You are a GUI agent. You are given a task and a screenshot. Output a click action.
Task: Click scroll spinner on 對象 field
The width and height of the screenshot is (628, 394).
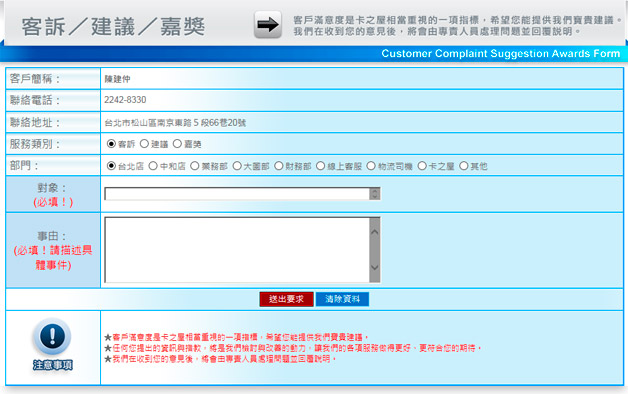click(x=375, y=194)
